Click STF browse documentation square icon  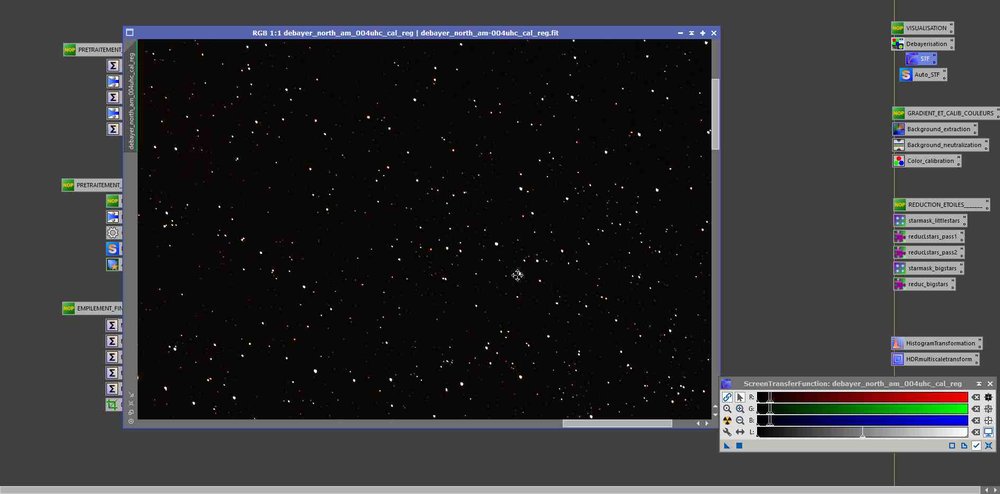coord(952,446)
